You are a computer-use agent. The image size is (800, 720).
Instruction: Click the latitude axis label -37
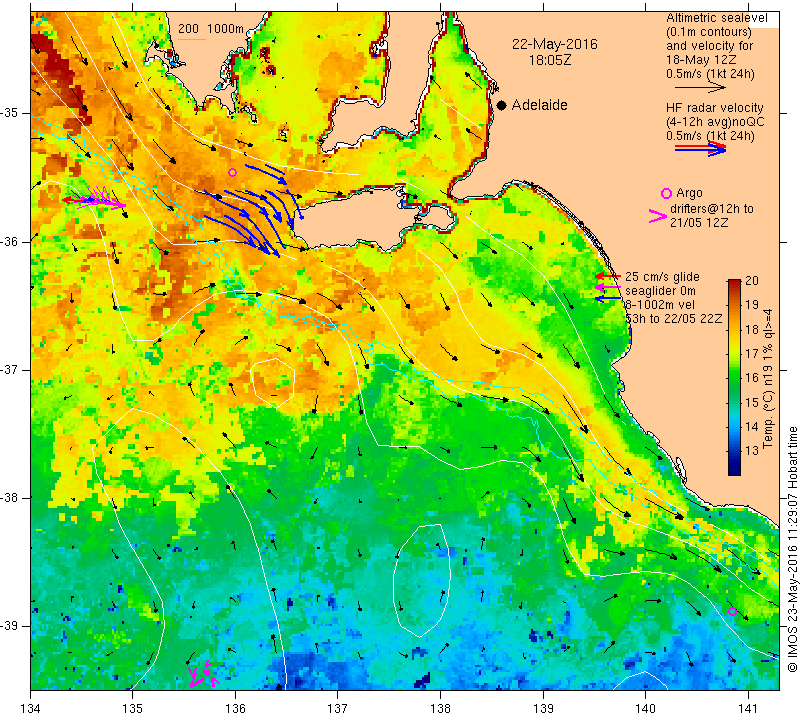point(10,369)
